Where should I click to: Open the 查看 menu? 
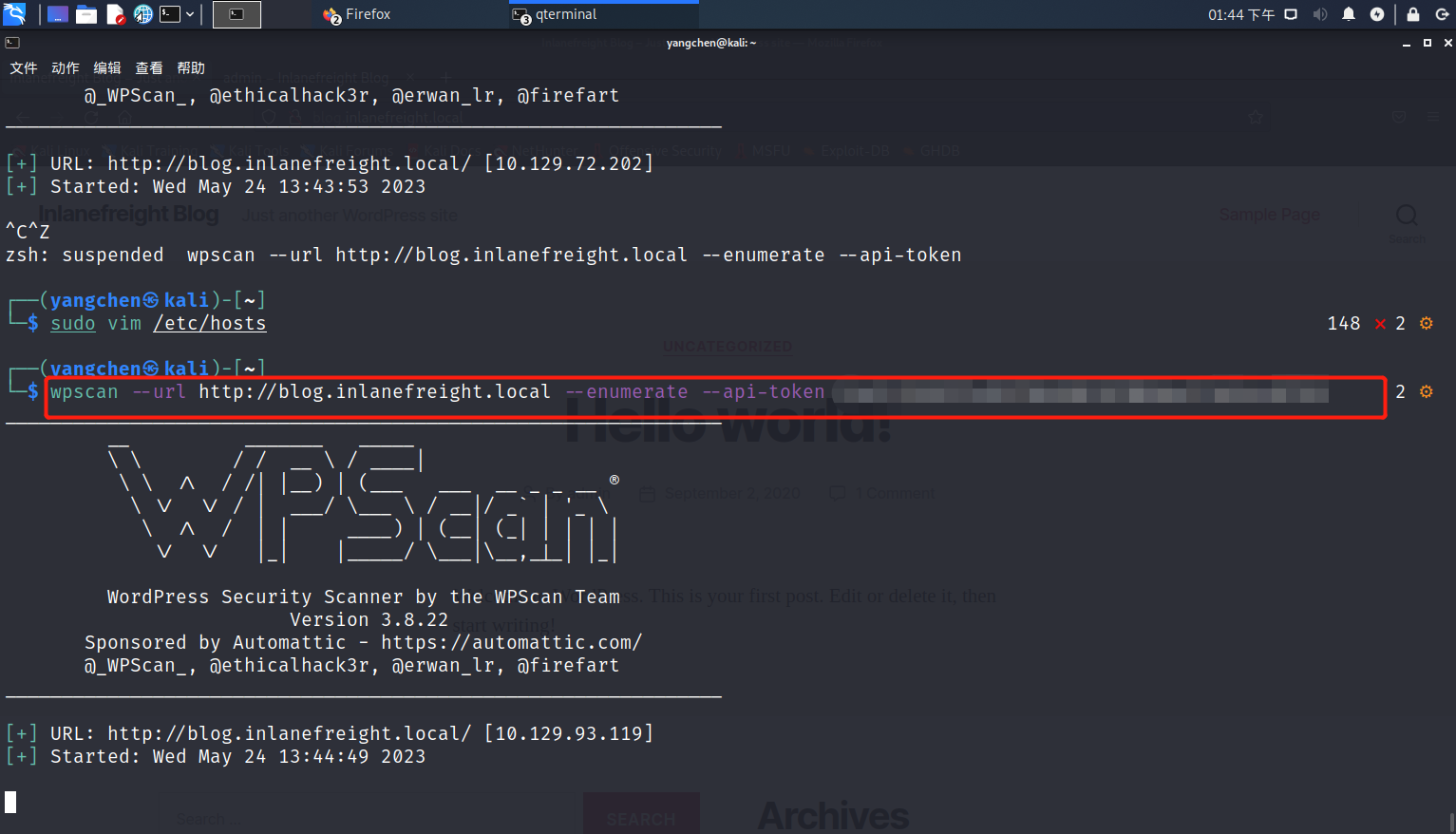click(x=149, y=68)
